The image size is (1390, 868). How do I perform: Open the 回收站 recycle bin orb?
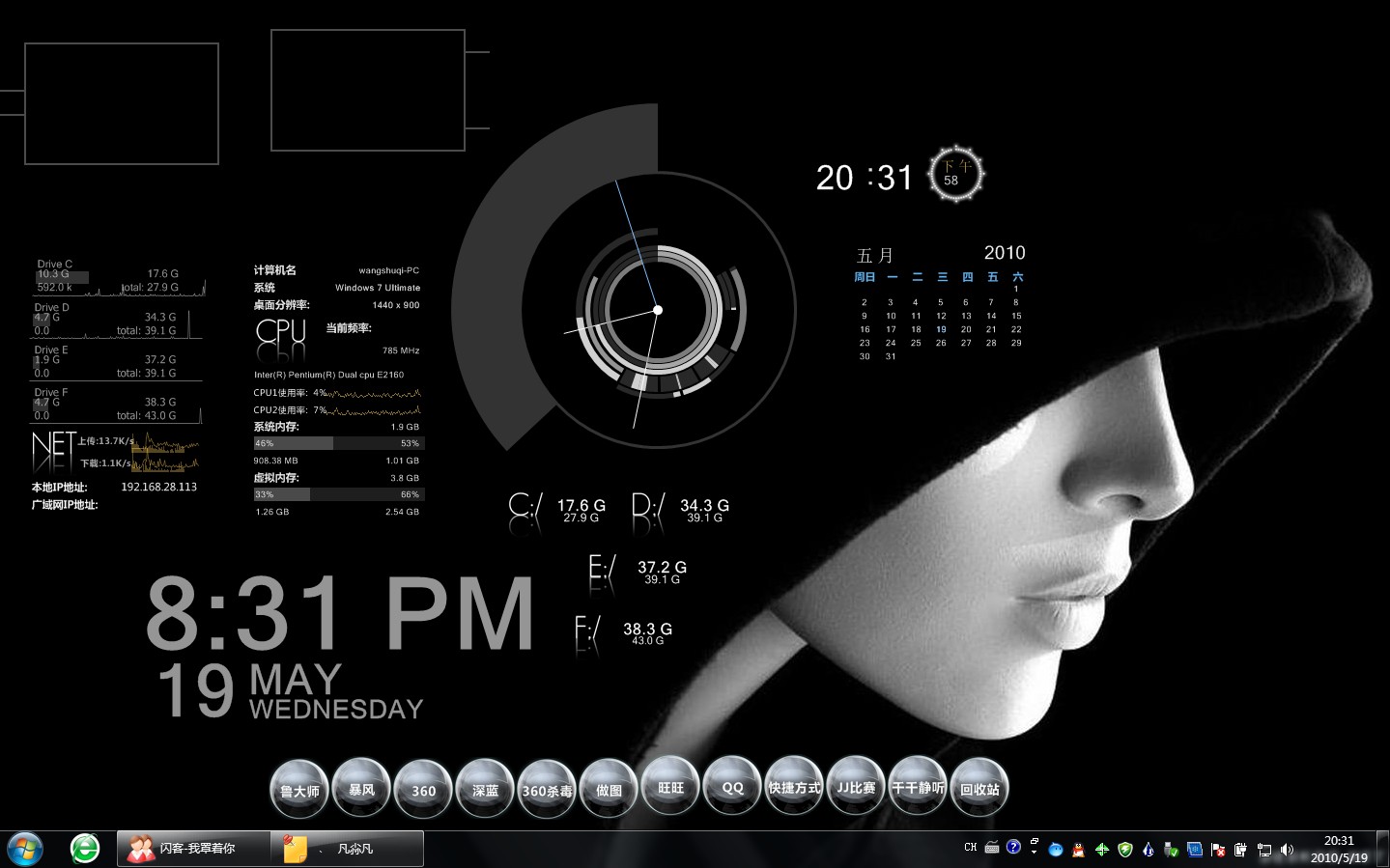(x=979, y=787)
